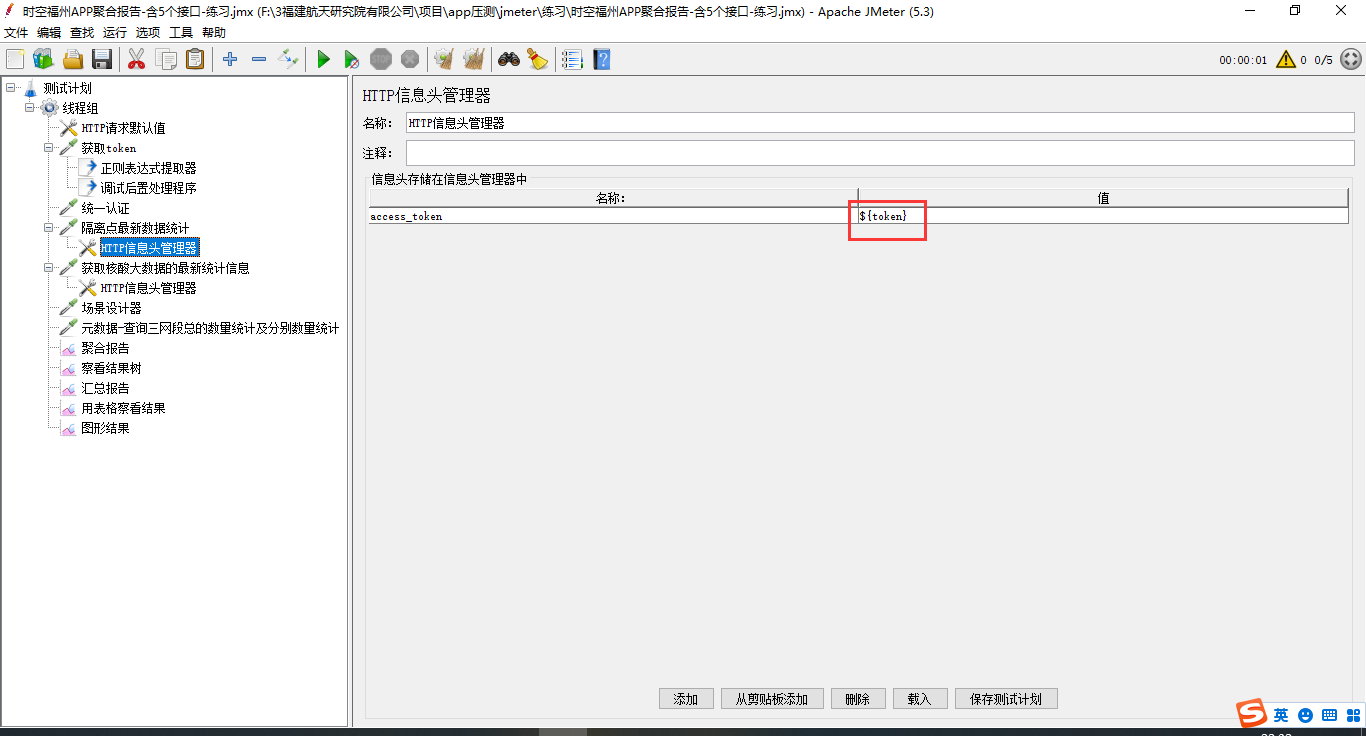
Task: Click the Toggle enable/disable toolbar icon
Action: [x=288, y=60]
